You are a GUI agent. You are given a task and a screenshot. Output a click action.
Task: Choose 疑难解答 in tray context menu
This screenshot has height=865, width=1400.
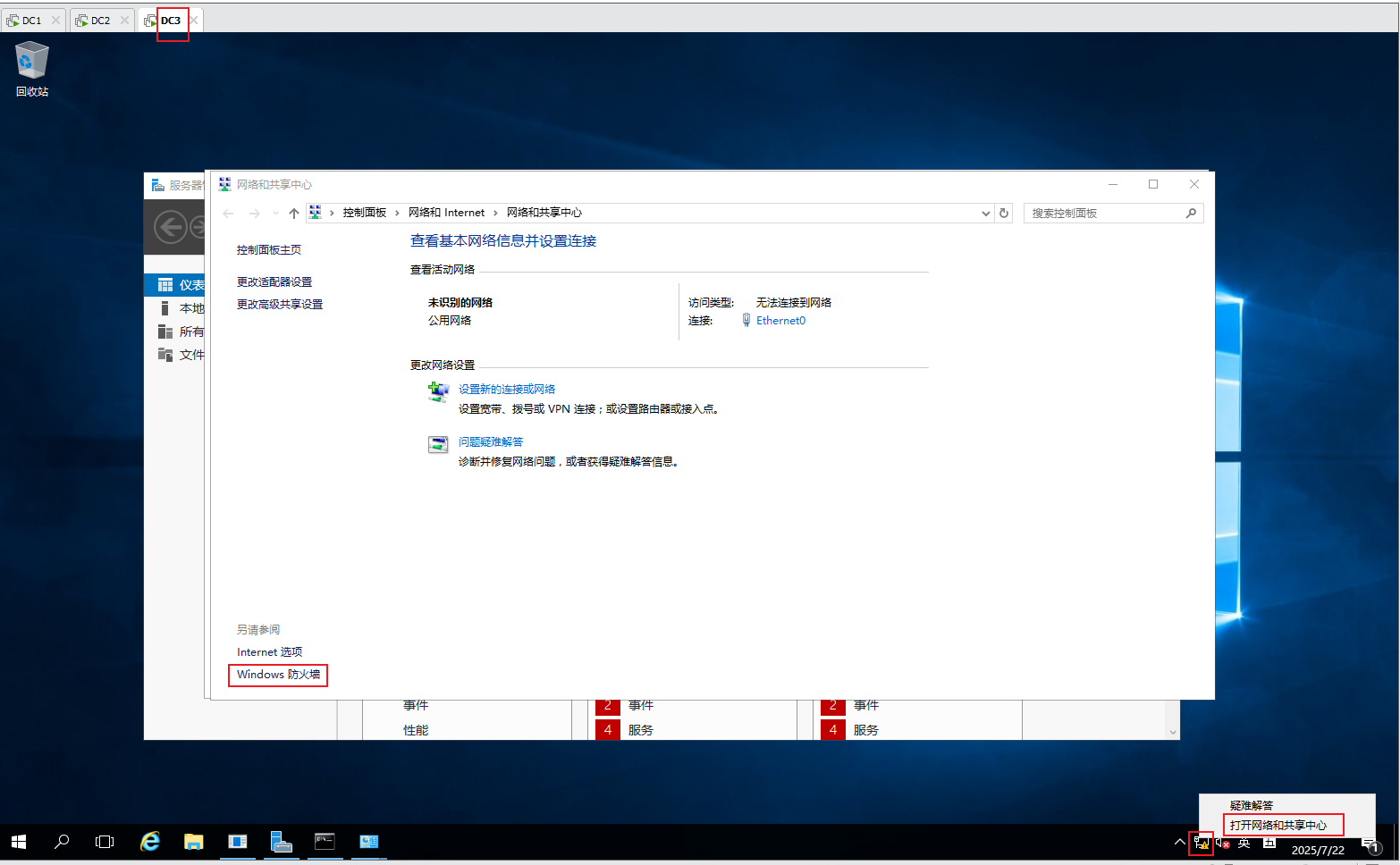click(1252, 806)
